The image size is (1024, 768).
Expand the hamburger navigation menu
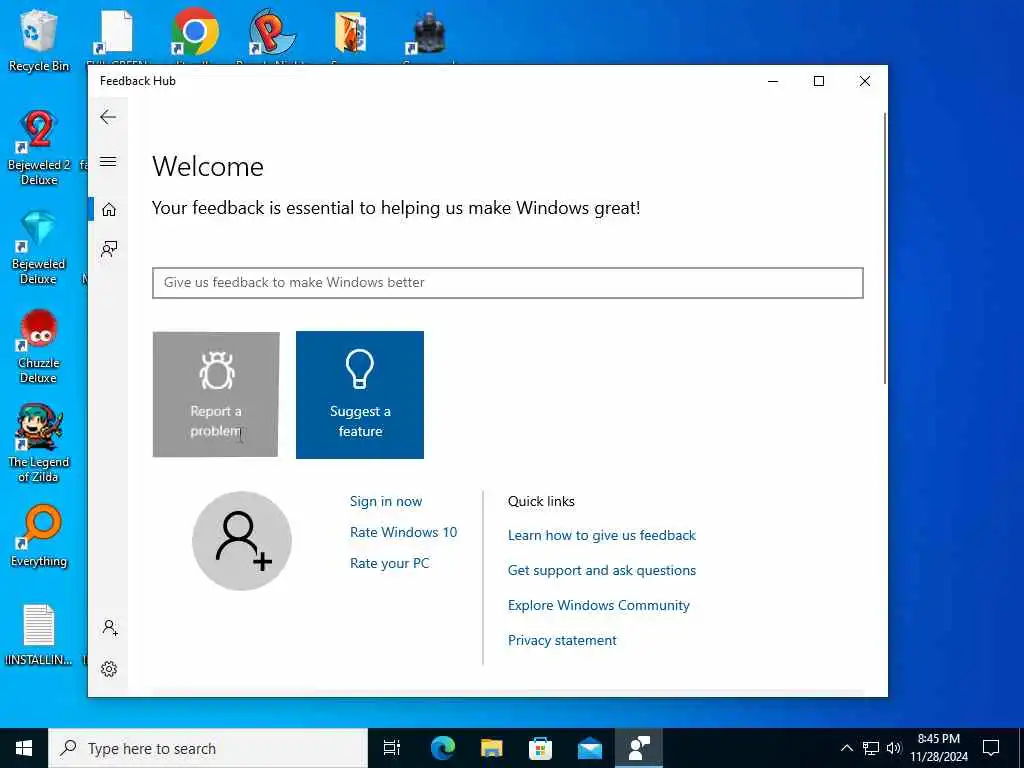tap(108, 161)
